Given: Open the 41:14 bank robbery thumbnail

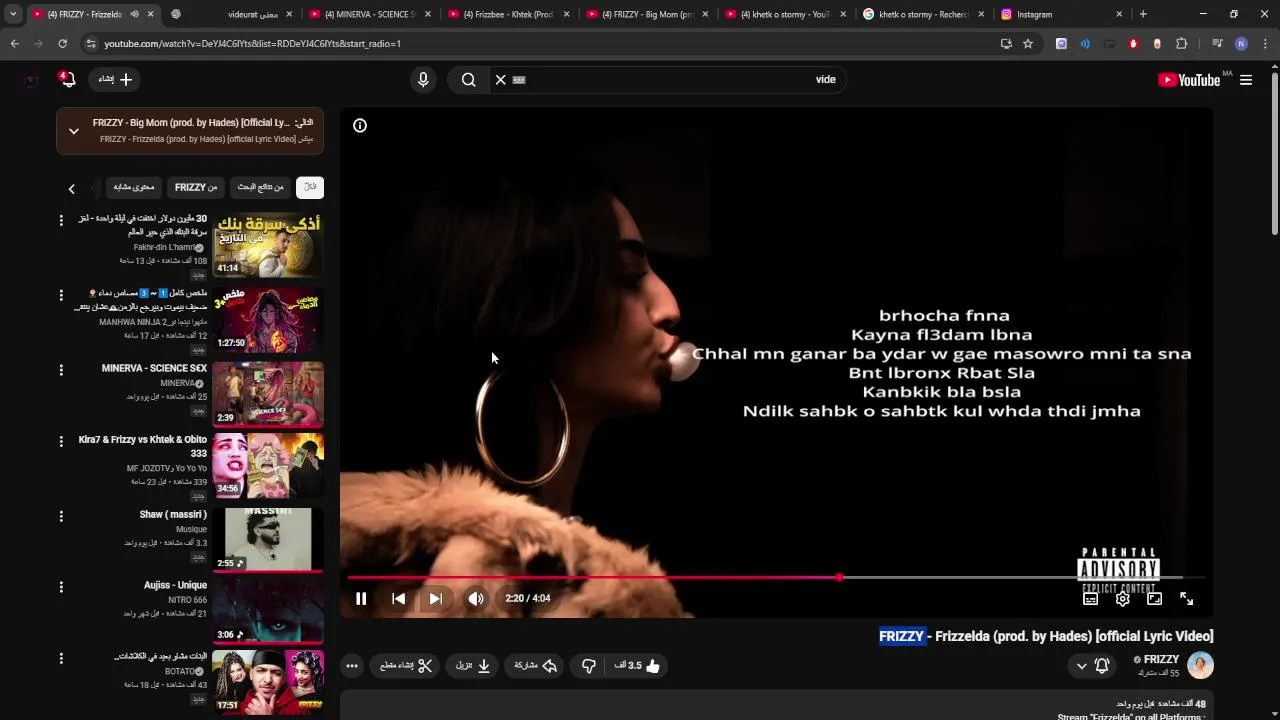Looking at the screenshot, I should pyautogui.click(x=268, y=245).
